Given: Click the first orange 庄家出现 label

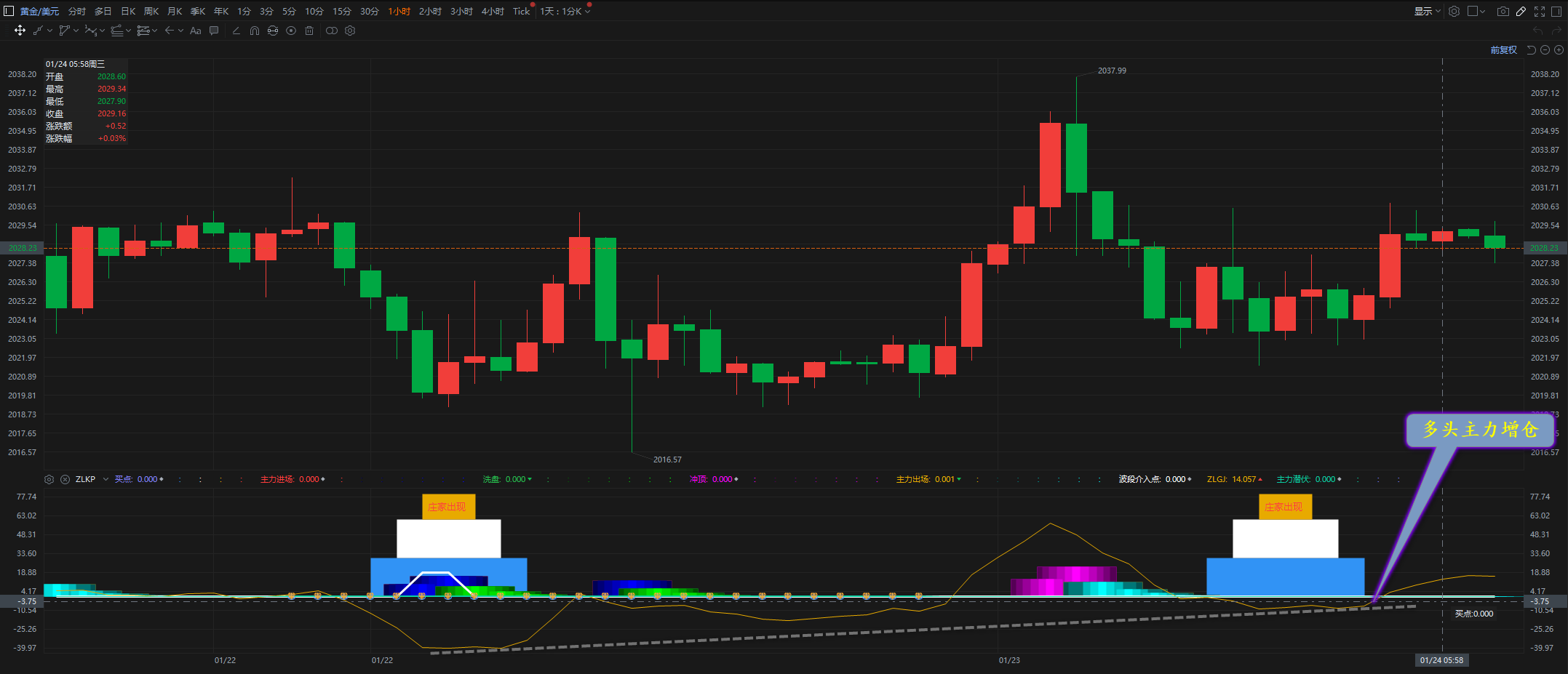Looking at the screenshot, I should [448, 507].
